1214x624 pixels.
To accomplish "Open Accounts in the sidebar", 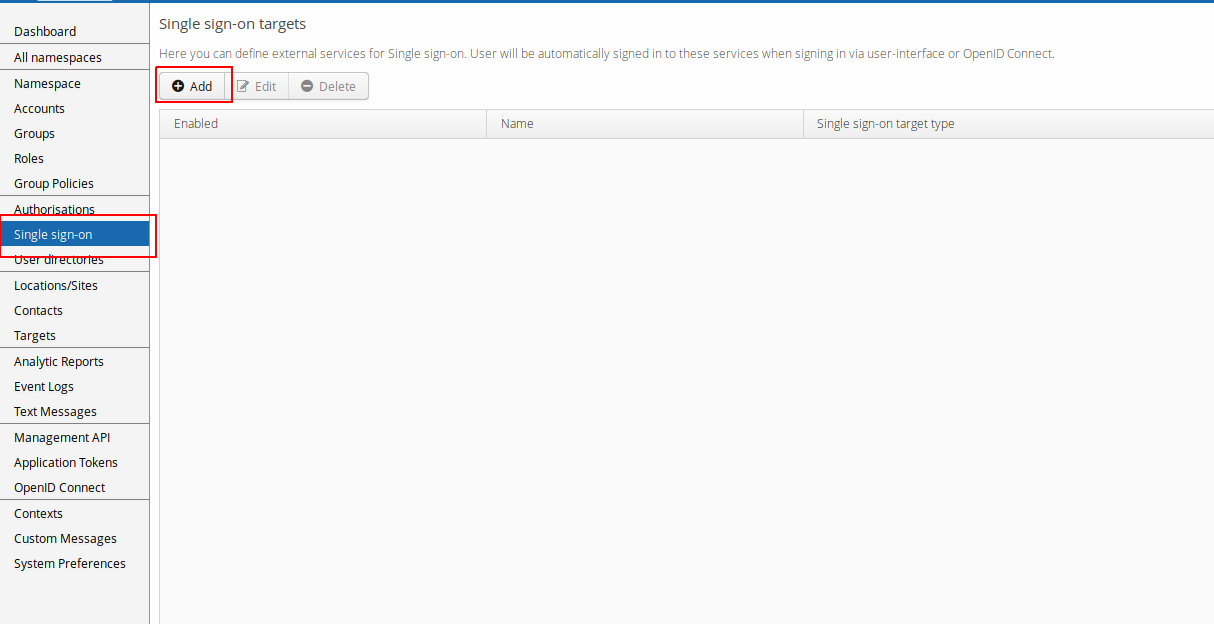I will [x=39, y=109].
